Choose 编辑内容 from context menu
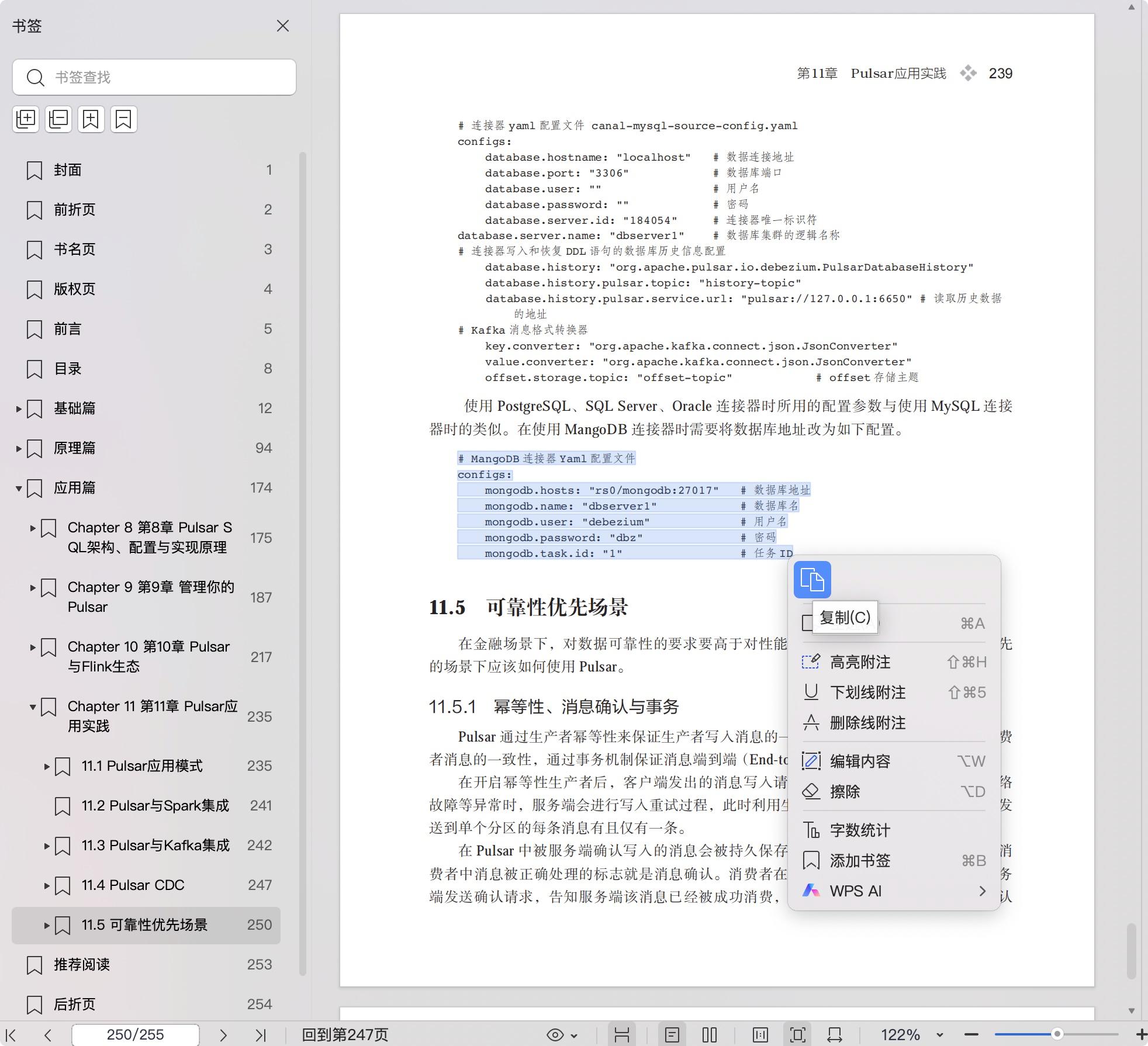This screenshot has height=1046, width=1148. (894, 761)
